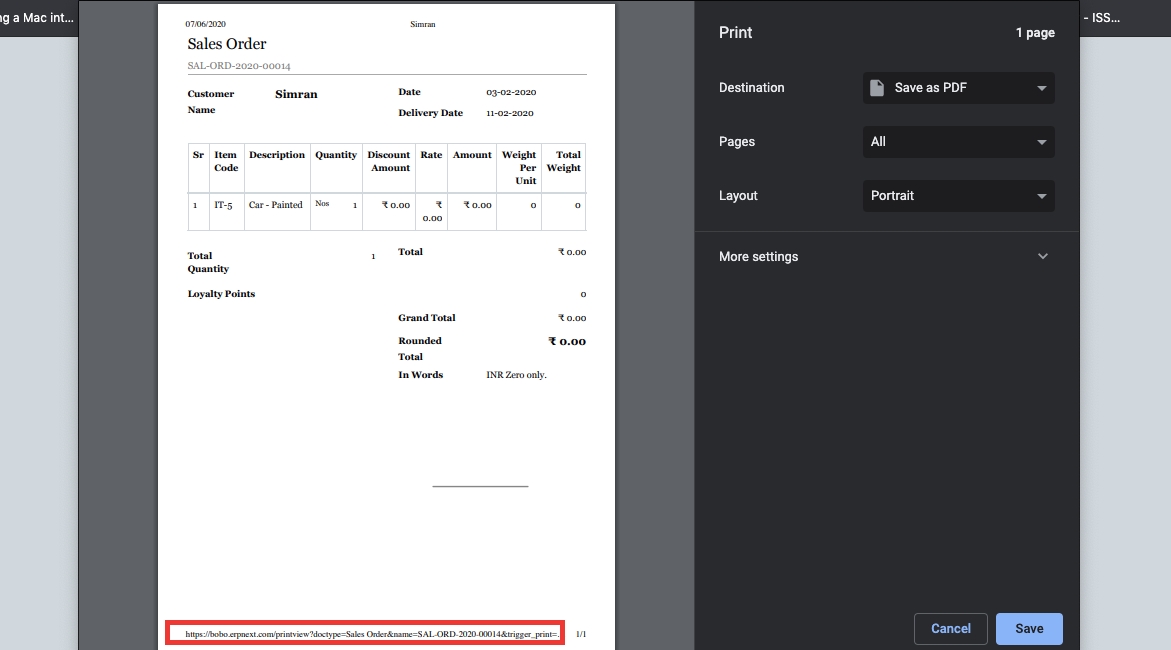Click the 'Car - Painted' description cell
Image resolution: width=1171 pixels, height=650 pixels.
tap(276, 205)
